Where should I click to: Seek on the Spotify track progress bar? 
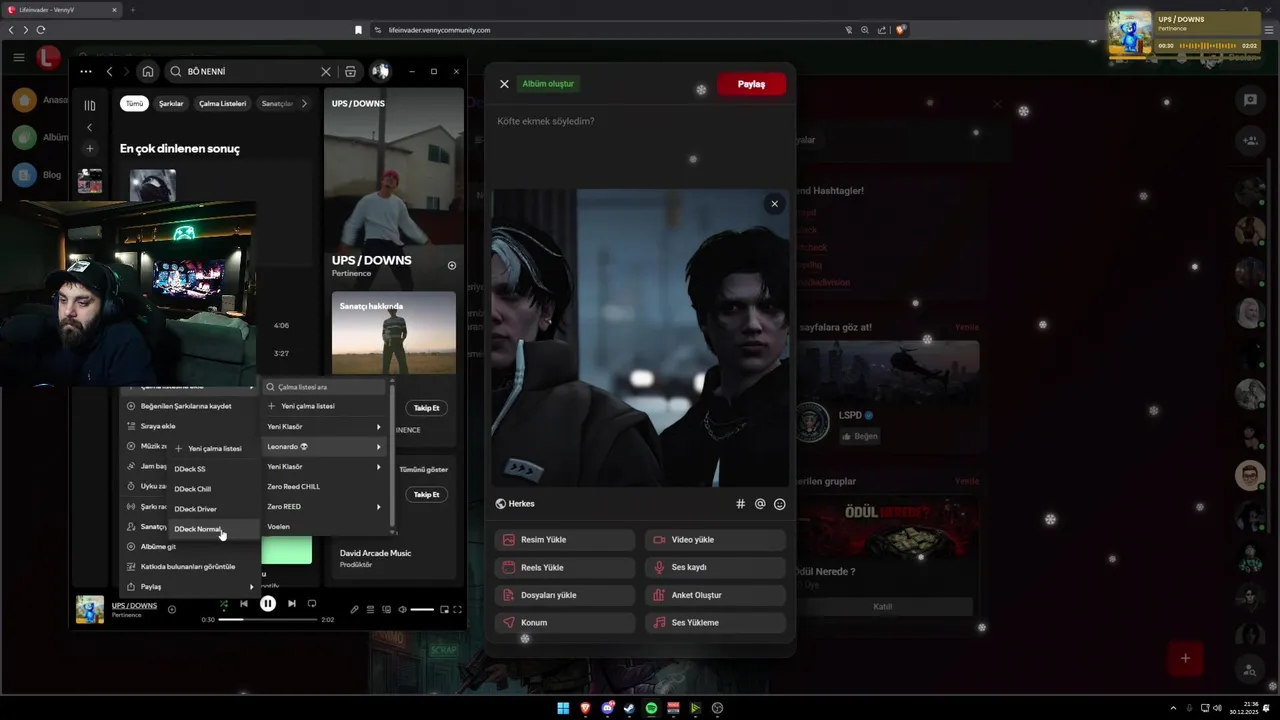pyautogui.click(x=270, y=620)
